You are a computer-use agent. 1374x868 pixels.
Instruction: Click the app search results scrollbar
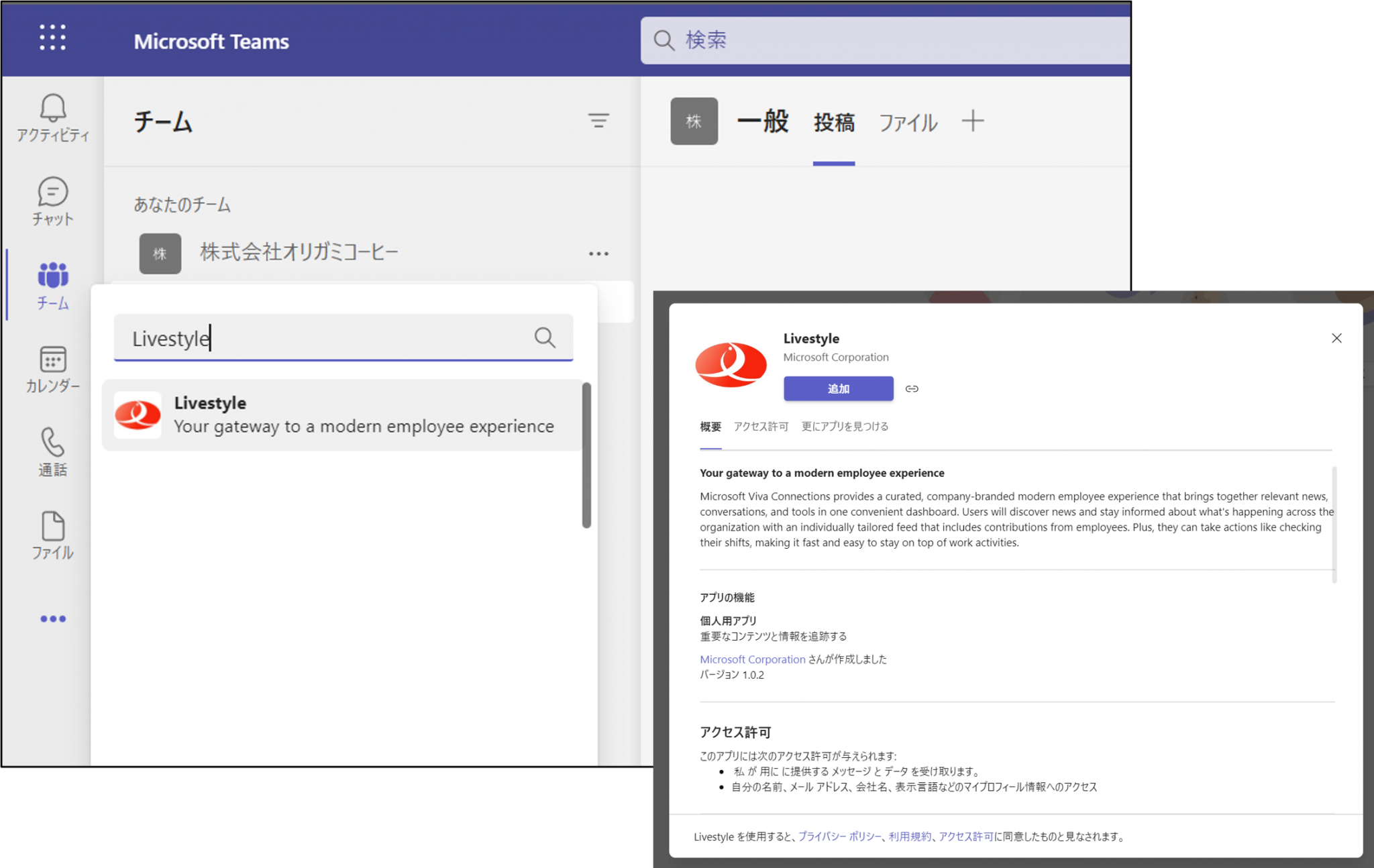point(586,455)
